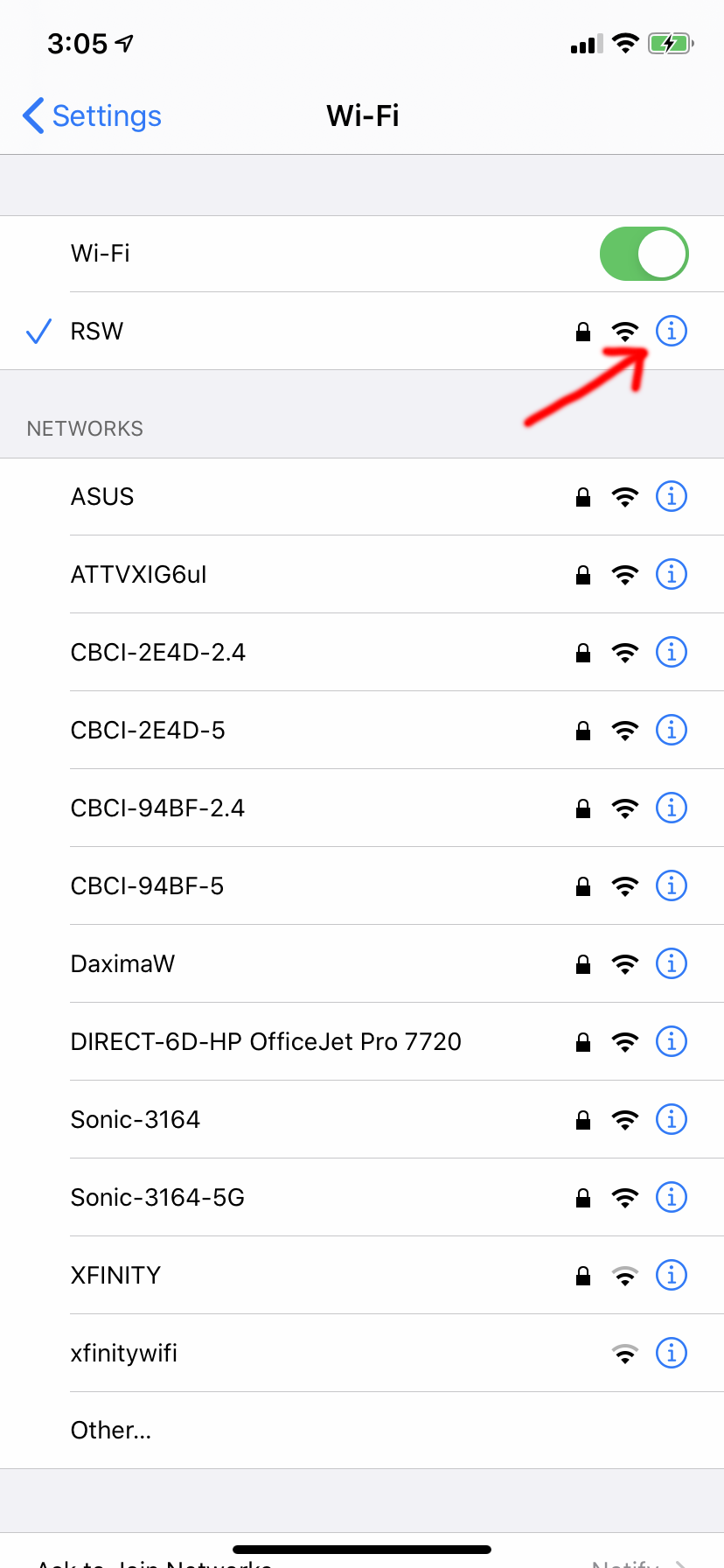Connect to CBCI-94BF-2.4 network
This screenshot has width=724, height=1568.
[362, 808]
